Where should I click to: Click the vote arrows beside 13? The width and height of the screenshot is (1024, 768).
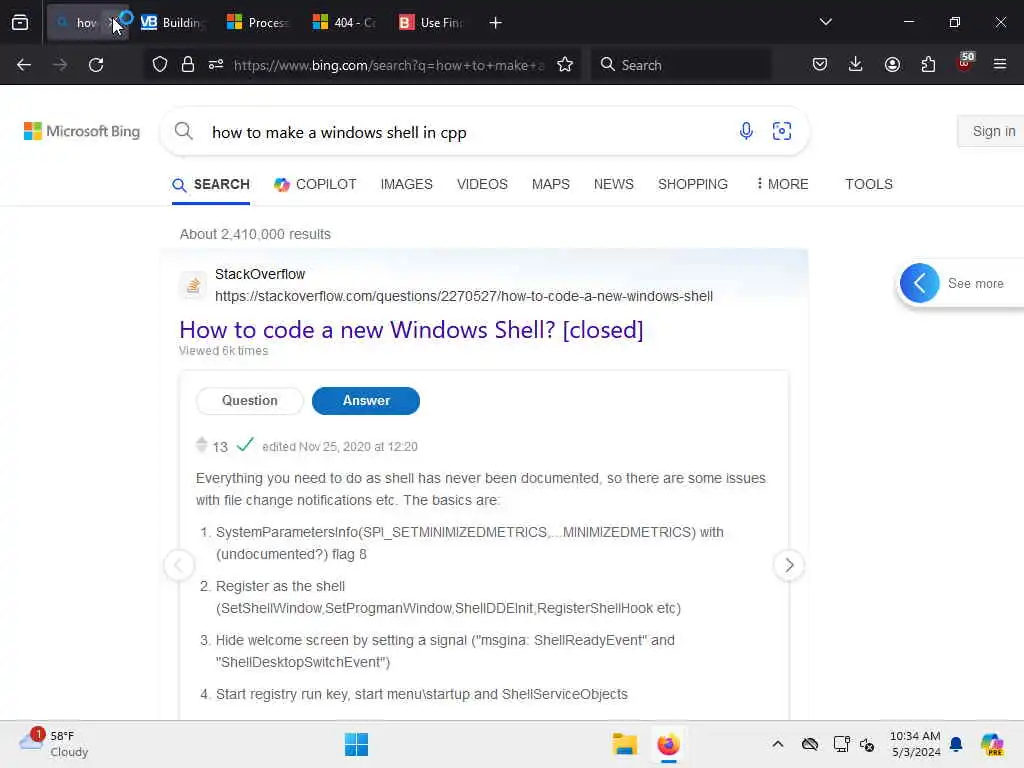point(202,445)
